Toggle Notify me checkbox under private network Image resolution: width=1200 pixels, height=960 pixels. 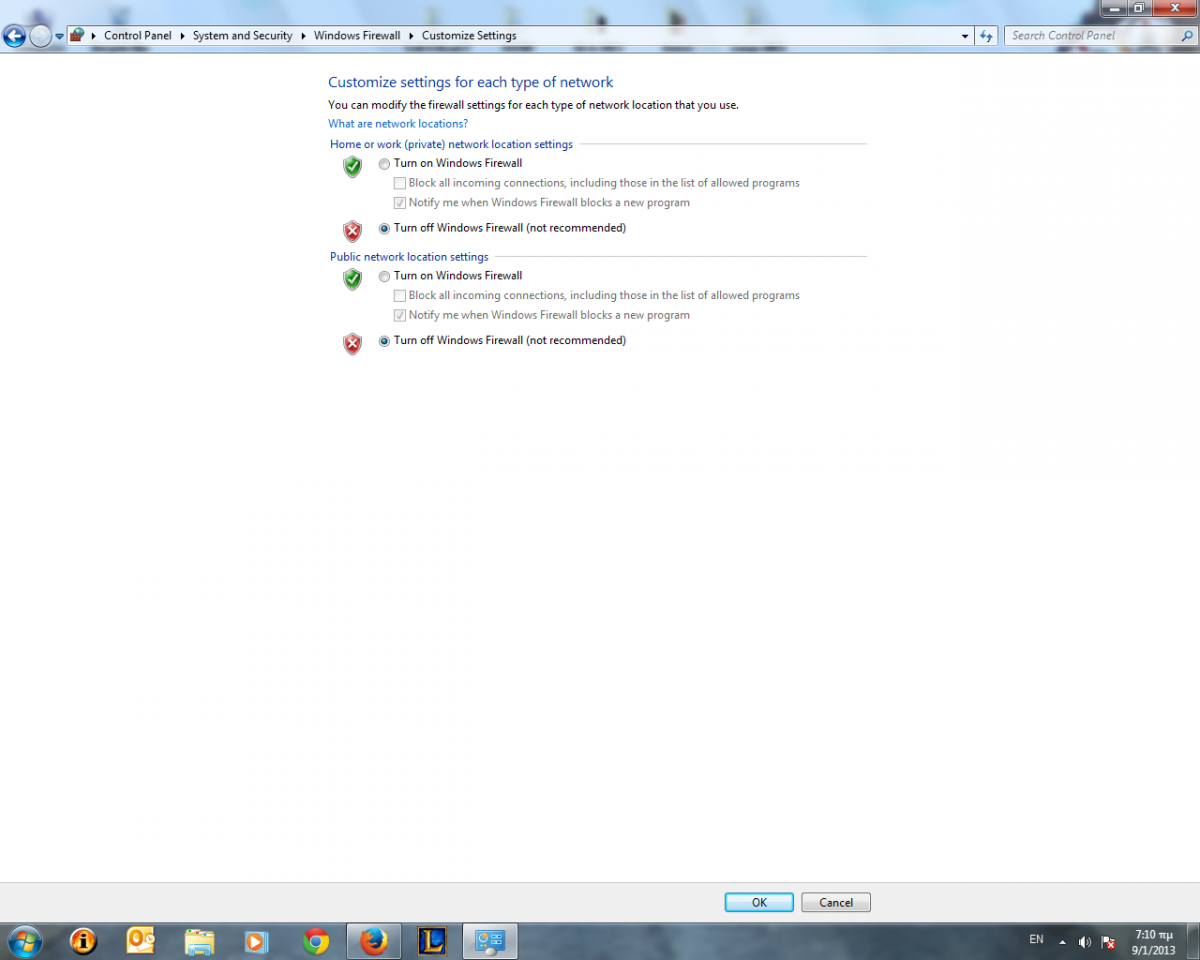[x=400, y=203]
